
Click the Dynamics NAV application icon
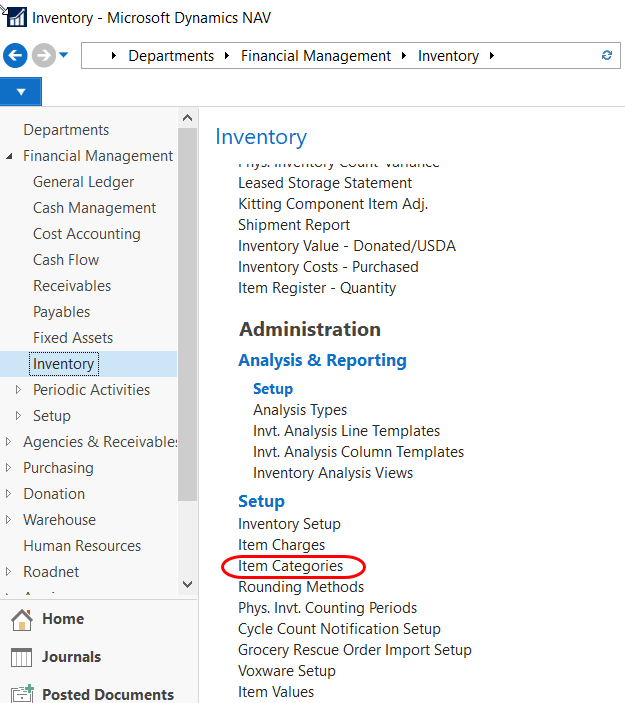[x=16, y=18]
